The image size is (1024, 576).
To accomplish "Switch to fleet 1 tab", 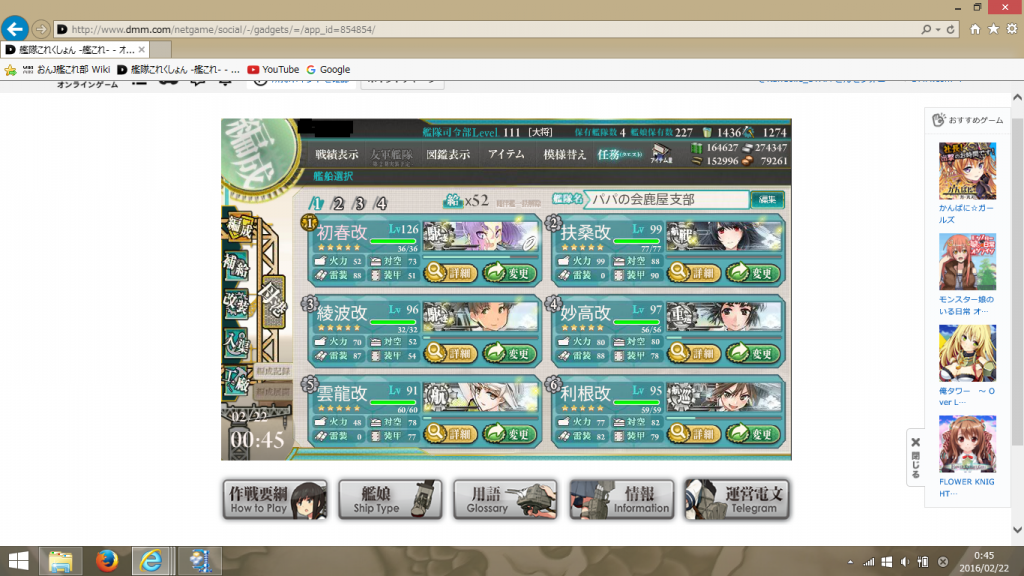I will 317,203.
